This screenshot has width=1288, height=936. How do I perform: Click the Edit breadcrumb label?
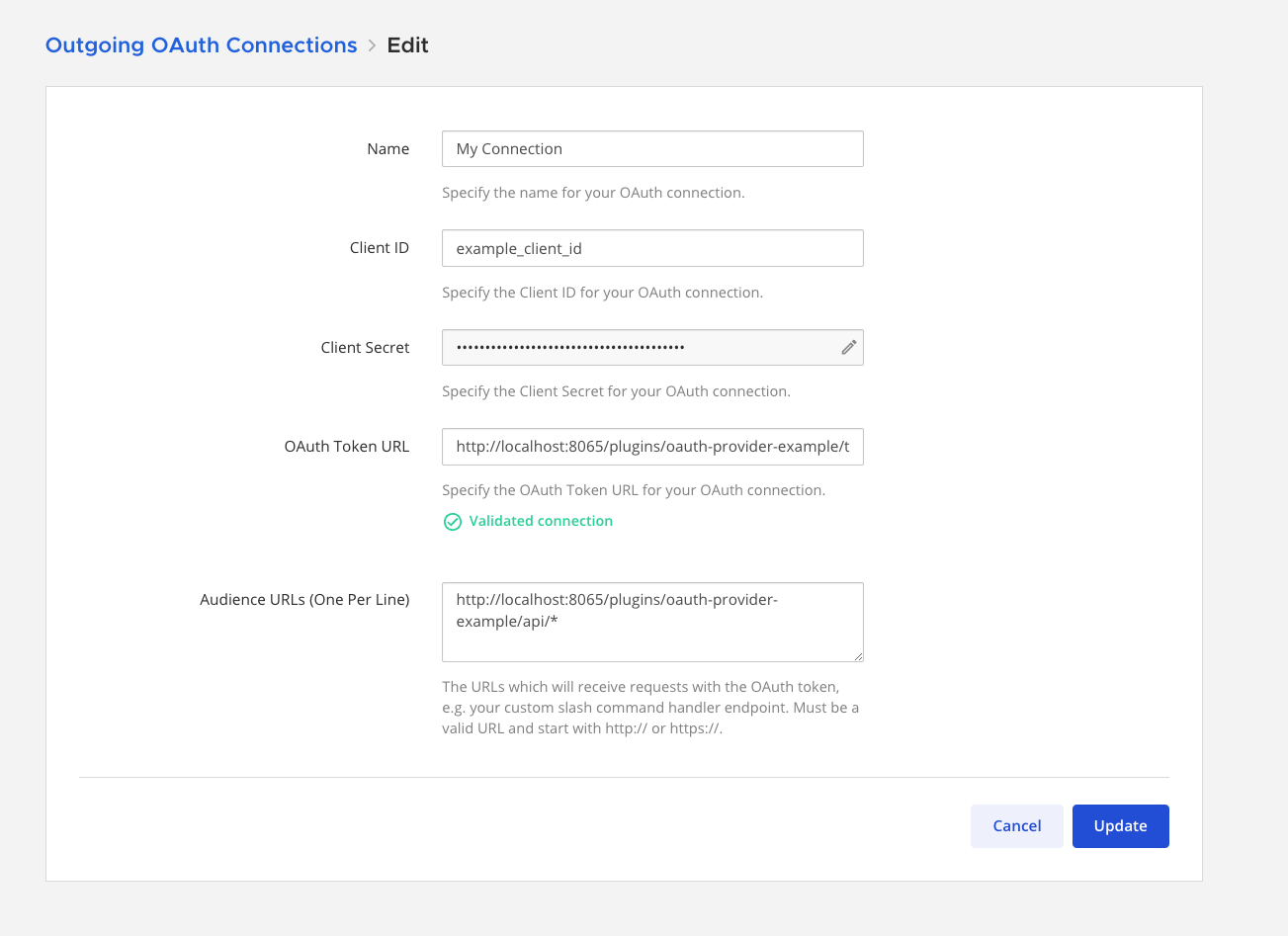click(407, 45)
